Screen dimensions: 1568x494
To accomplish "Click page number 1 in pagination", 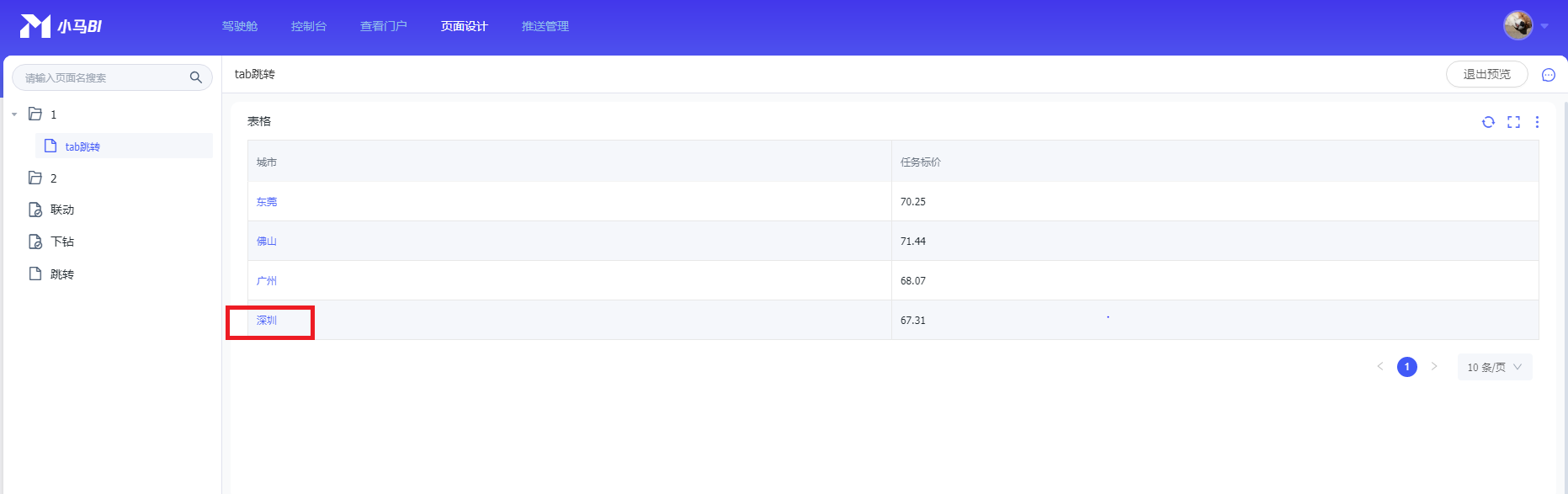I will point(1406,367).
